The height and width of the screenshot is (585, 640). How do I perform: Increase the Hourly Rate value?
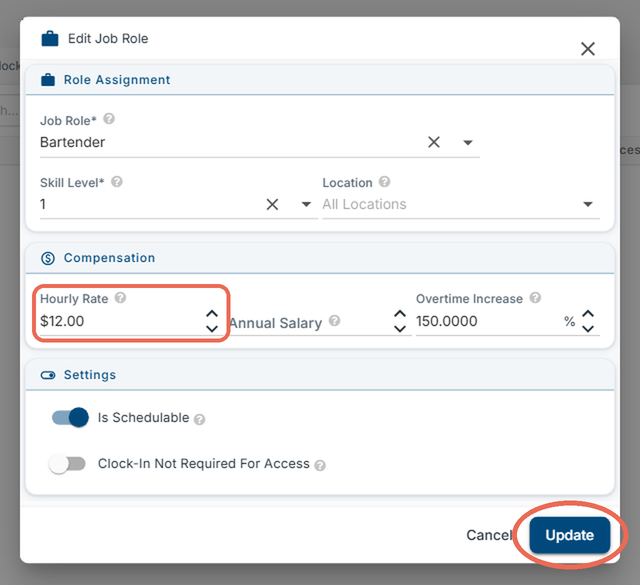coord(212,314)
